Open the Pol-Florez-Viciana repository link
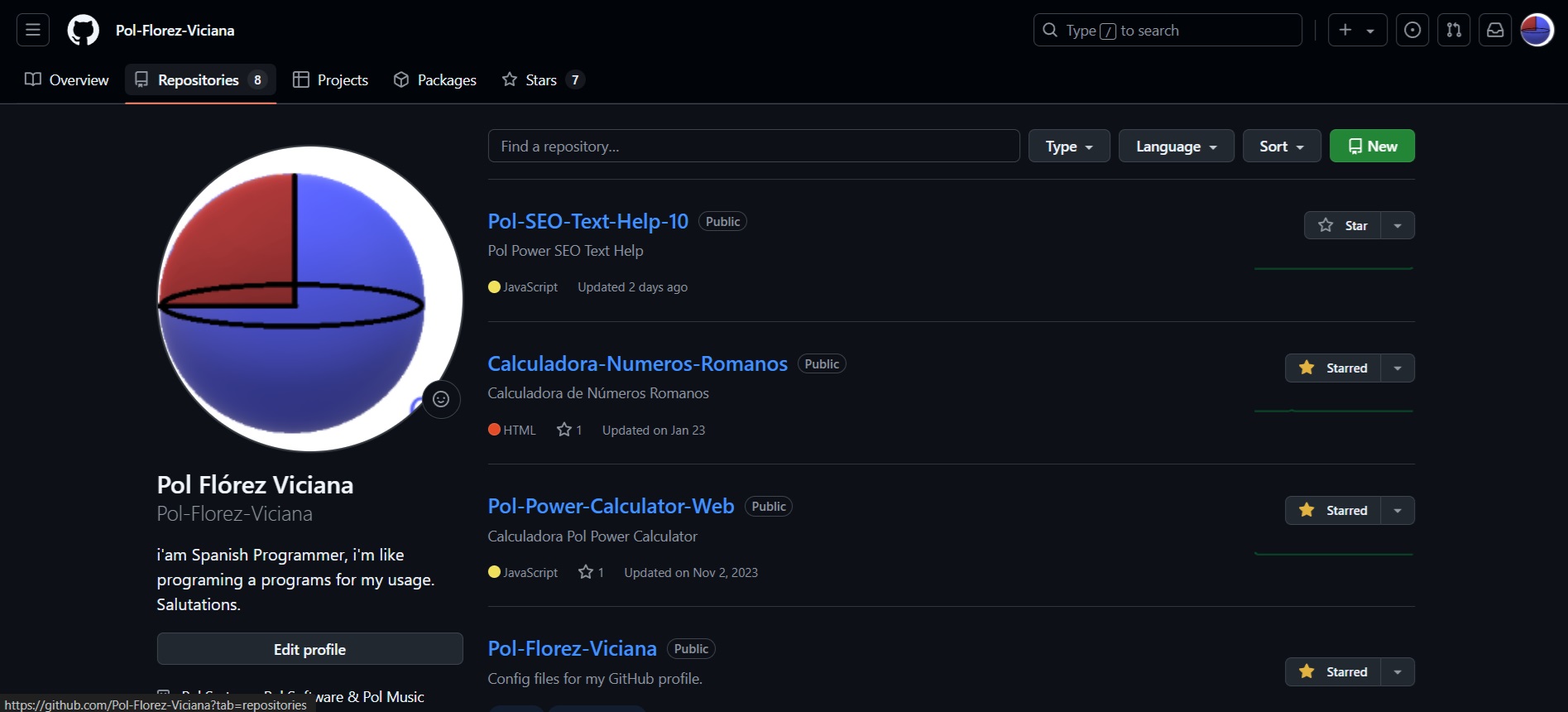1568x712 pixels. [572, 648]
